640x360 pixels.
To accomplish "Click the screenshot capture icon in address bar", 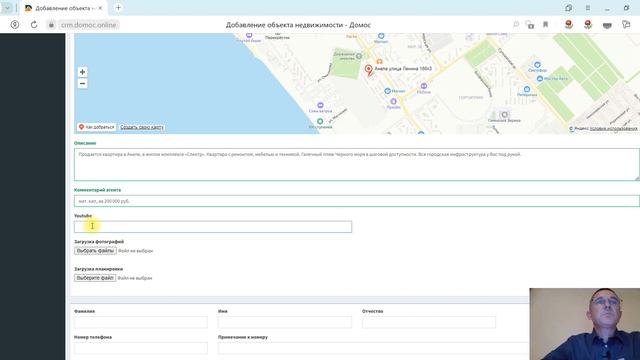I will [530, 25].
